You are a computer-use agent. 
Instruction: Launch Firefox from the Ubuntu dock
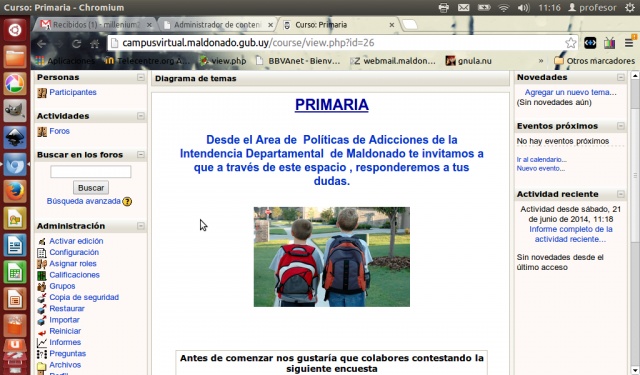[15, 191]
